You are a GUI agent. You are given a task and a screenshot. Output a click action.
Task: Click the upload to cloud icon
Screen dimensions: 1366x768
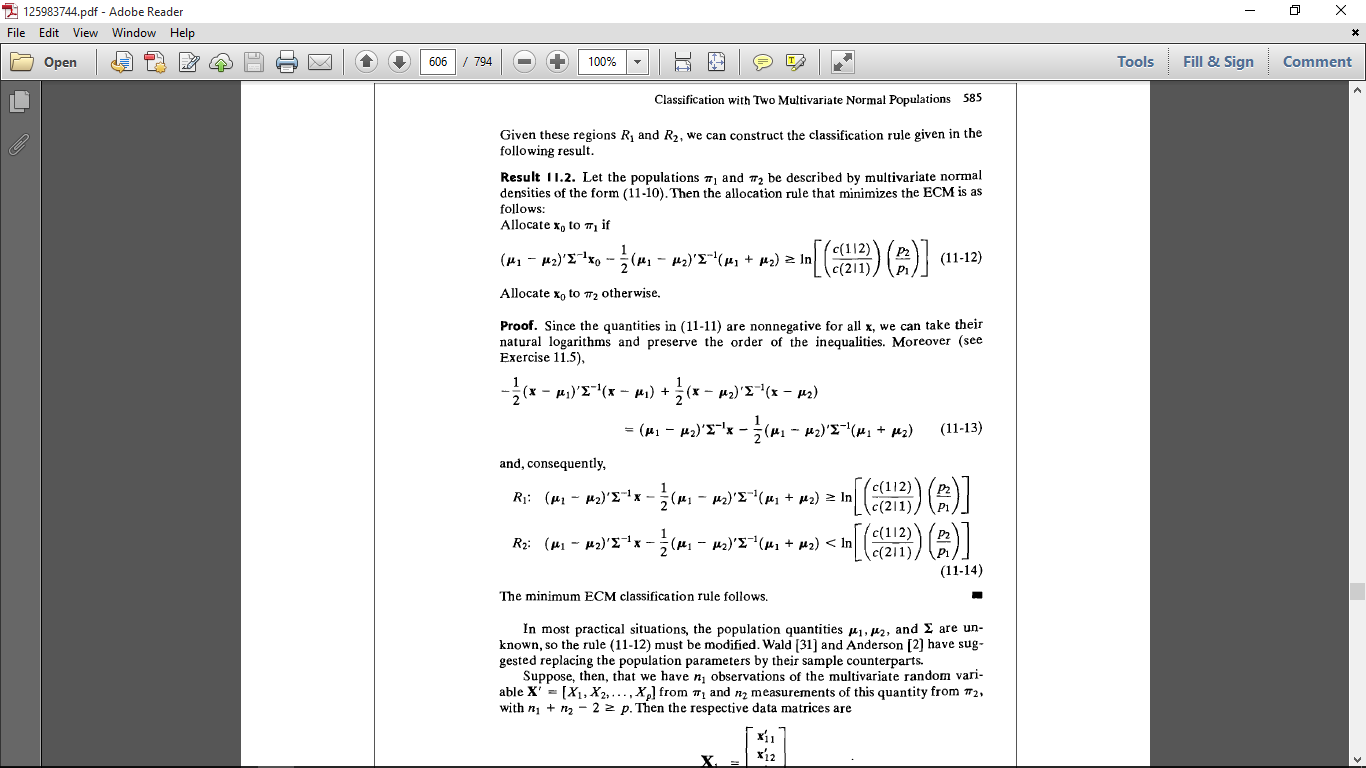tap(221, 62)
